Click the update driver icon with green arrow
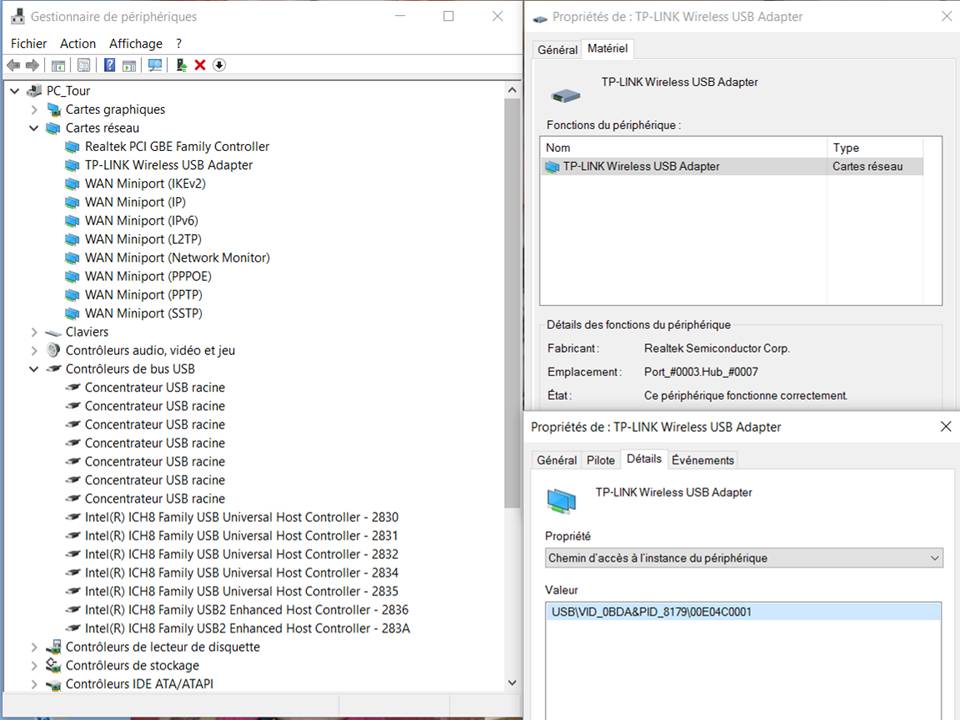The height and width of the screenshot is (720, 960). click(181, 65)
